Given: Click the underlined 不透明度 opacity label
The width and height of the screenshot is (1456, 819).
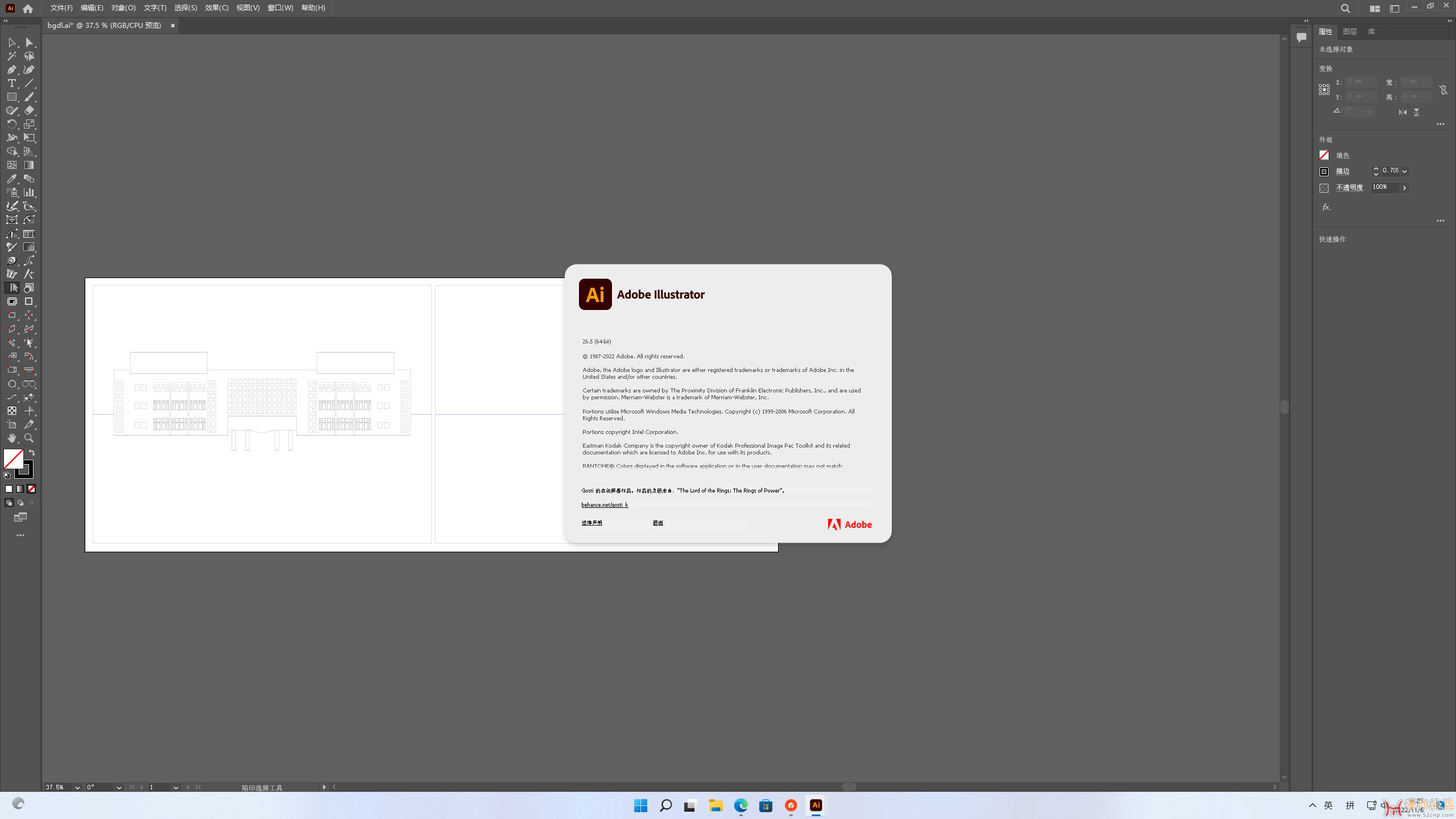Looking at the screenshot, I should [x=1350, y=188].
